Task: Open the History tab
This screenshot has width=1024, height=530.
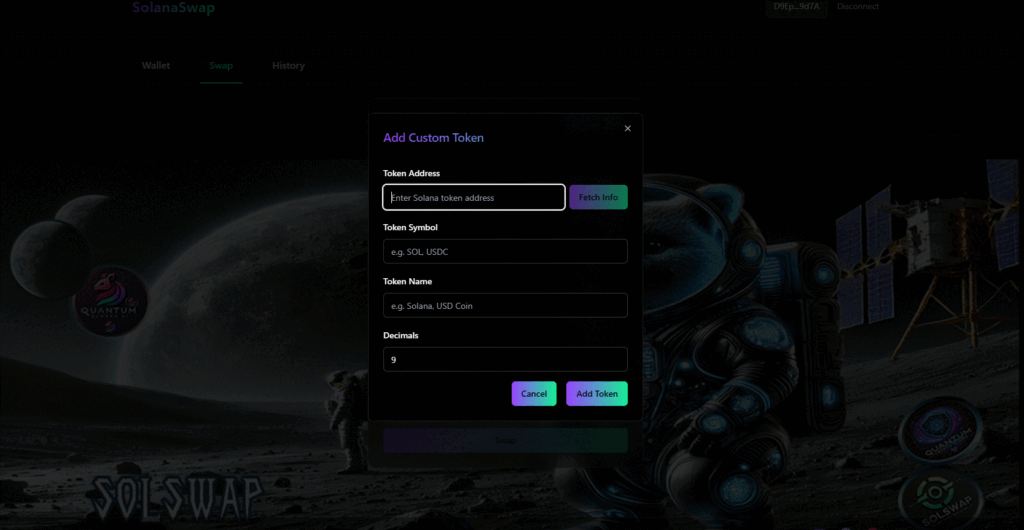Action: pos(288,66)
